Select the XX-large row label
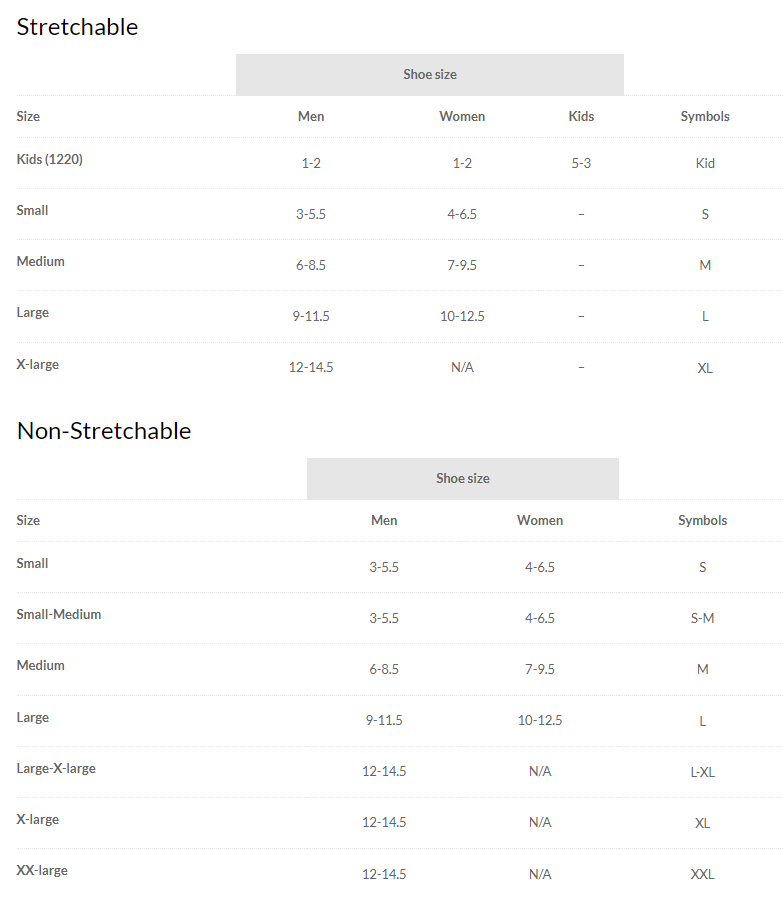The image size is (784, 908). 42,871
